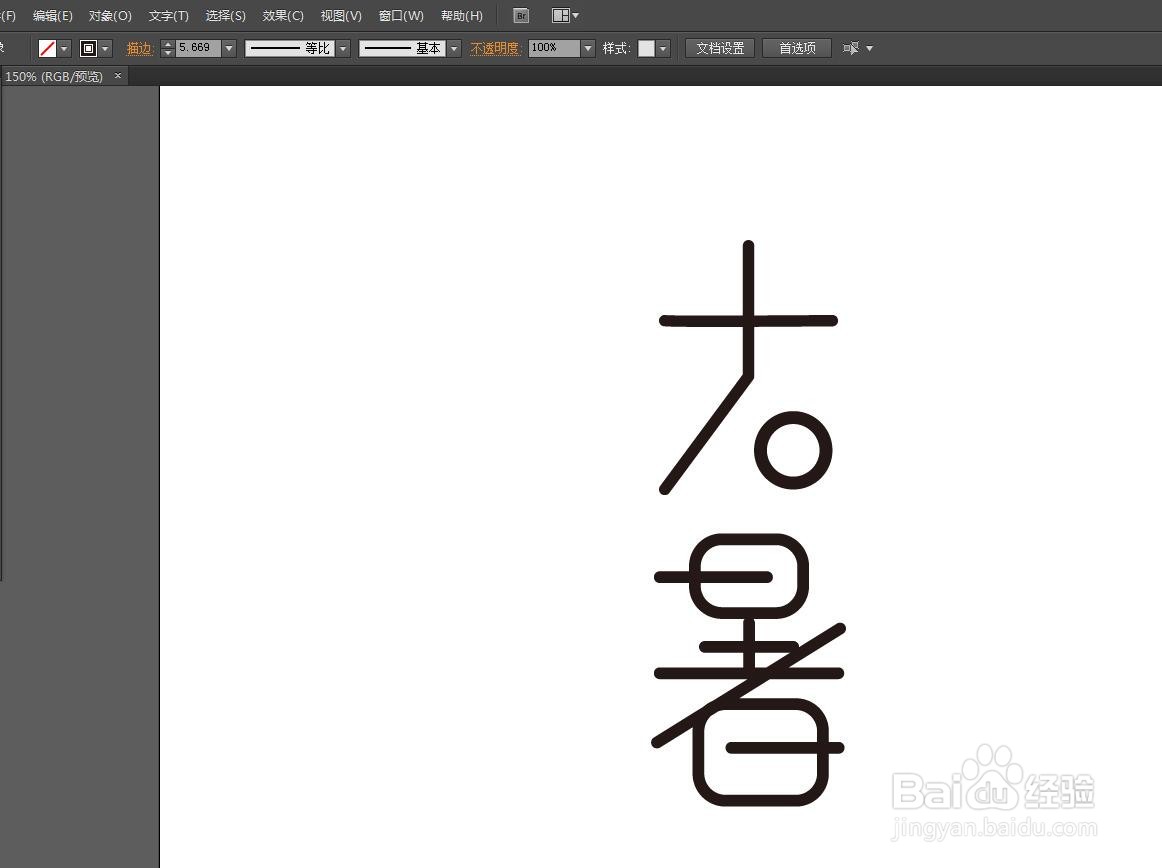Expand the graphic style dropdown arrow

coord(663,48)
